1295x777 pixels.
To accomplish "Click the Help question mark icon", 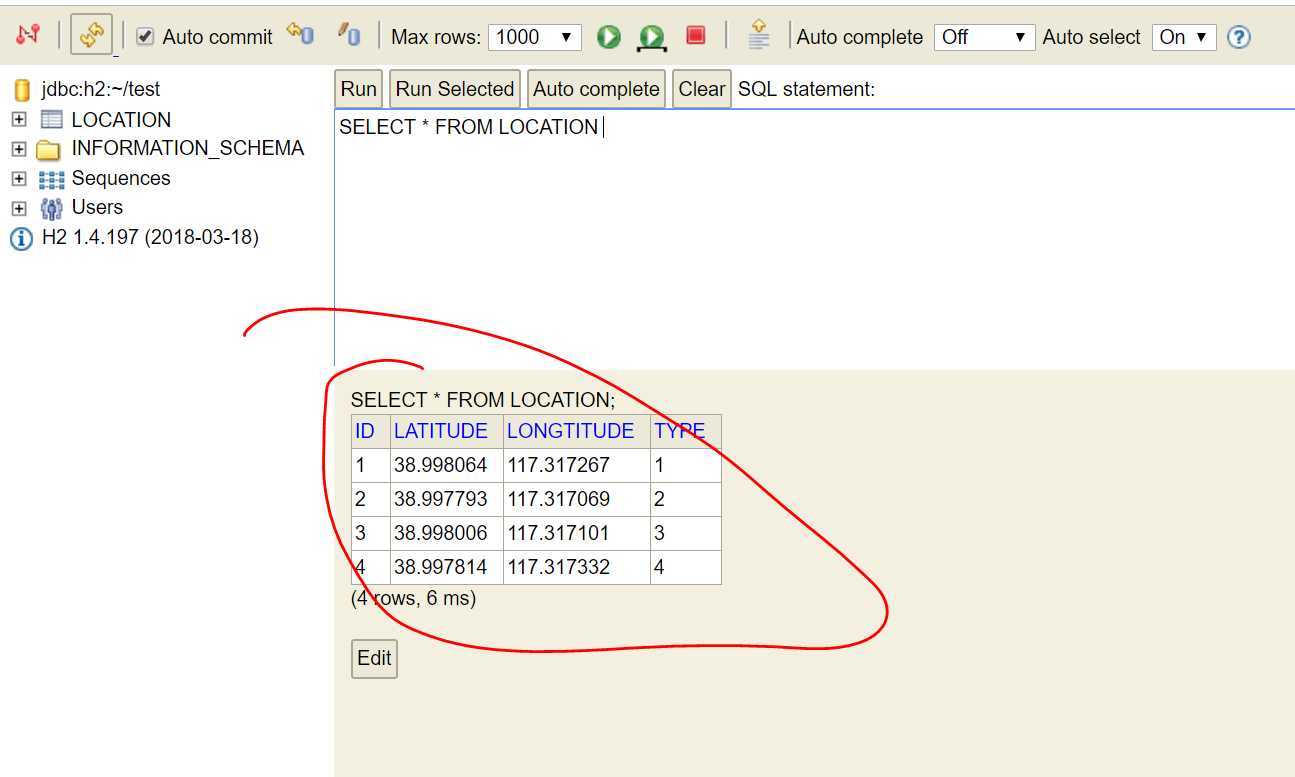I will pos(1238,37).
